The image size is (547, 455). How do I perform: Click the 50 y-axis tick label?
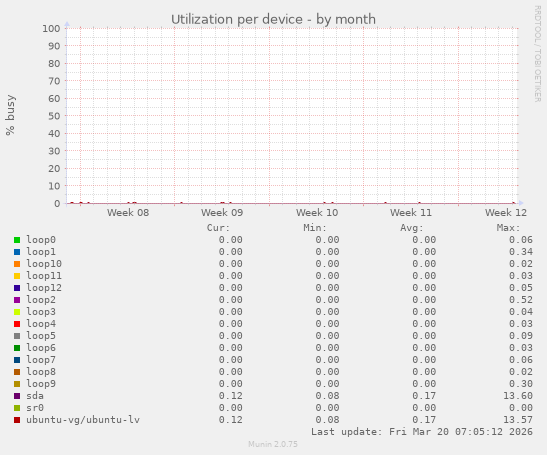click(54, 116)
